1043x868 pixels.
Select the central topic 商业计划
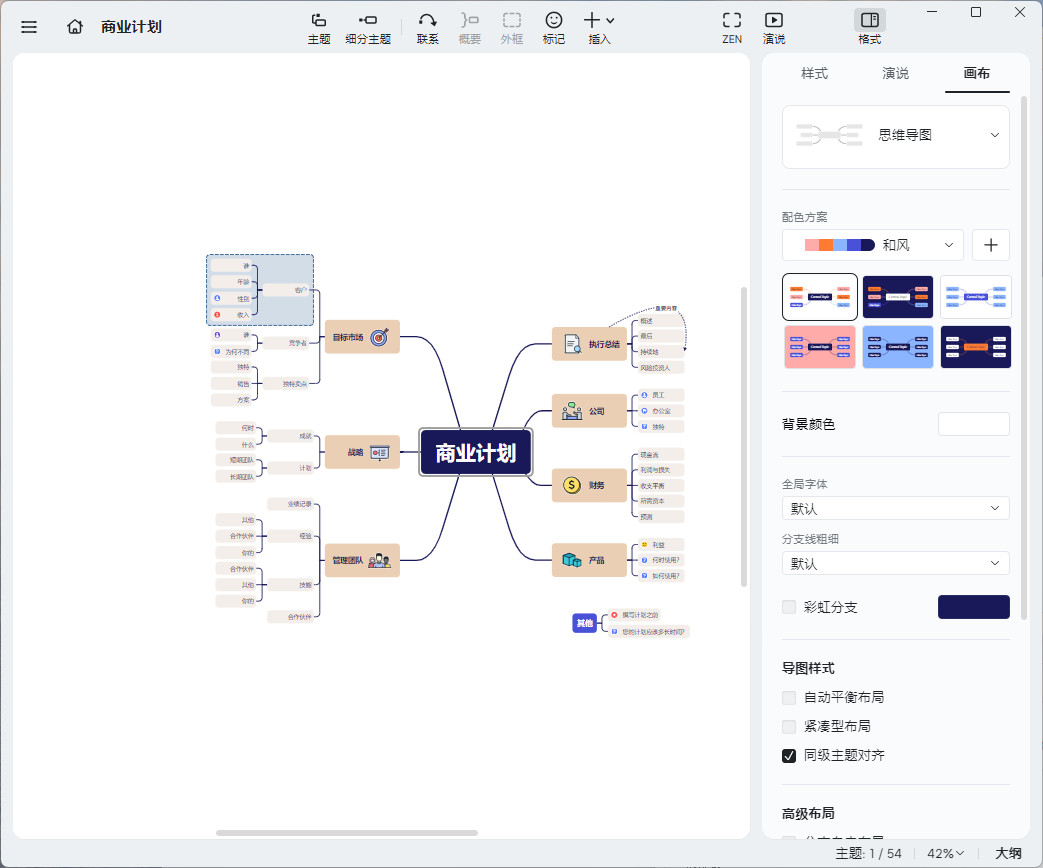point(476,453)
